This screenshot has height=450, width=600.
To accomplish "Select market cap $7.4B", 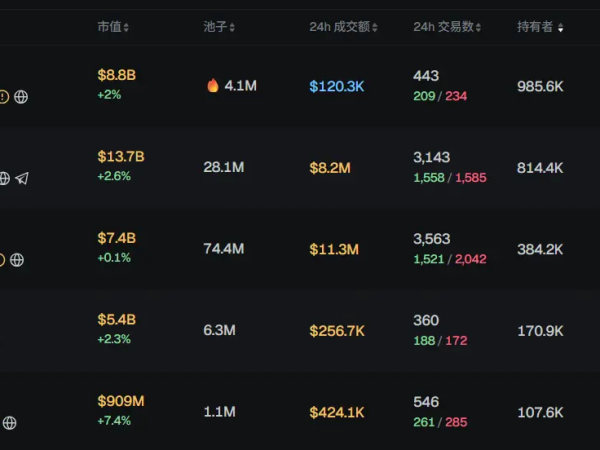I will (x=117, y=238).
